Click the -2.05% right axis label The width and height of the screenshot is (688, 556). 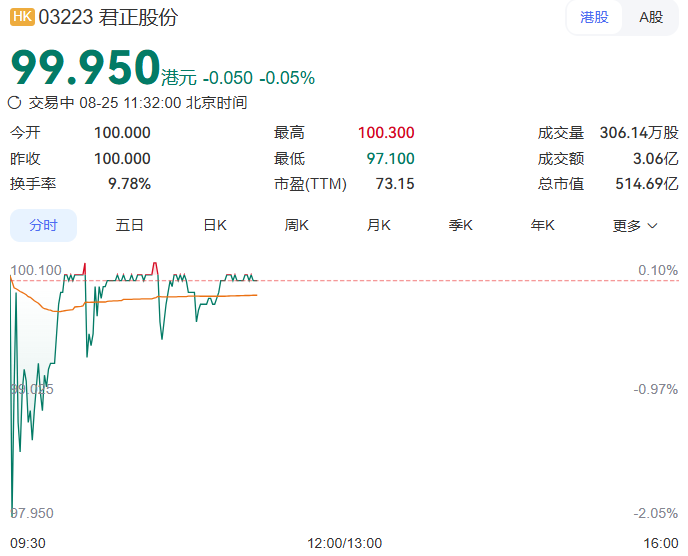click(x=656, y=513)
